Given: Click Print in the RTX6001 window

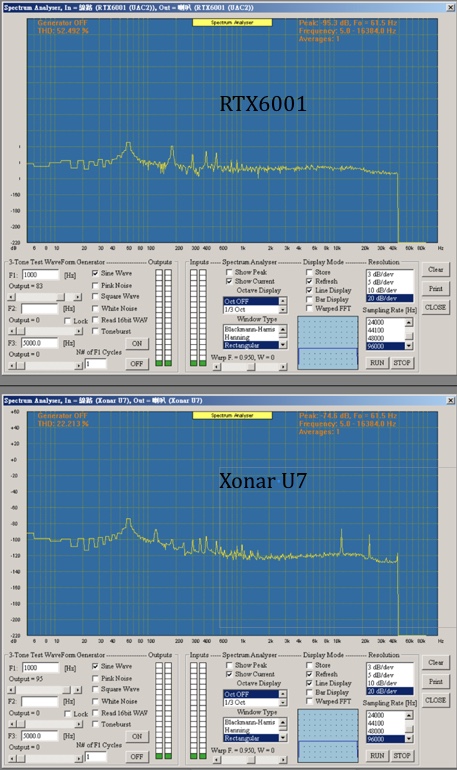Looking at the screenshot, I should pos(435,289).
